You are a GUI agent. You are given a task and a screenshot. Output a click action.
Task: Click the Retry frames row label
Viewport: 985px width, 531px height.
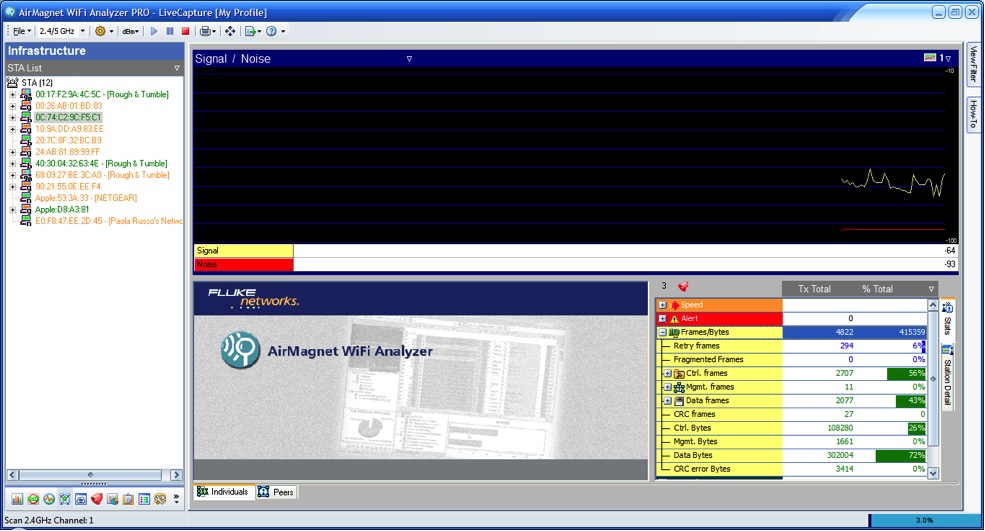(x=696, y=346)
